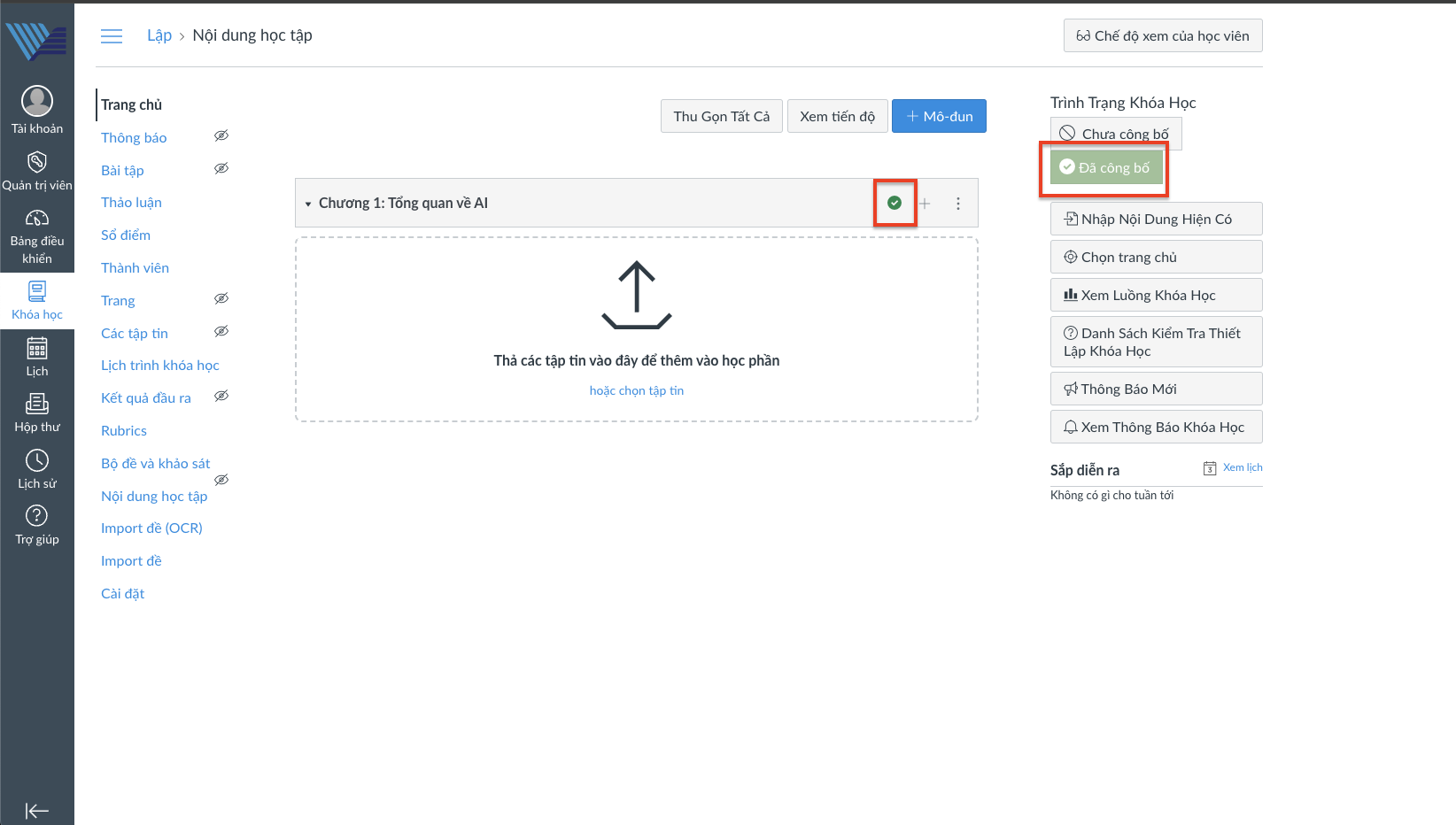The image size is (1456, 825).
Task: Toggle the hamburger course navigation menu
Action: tap(112, 36)
